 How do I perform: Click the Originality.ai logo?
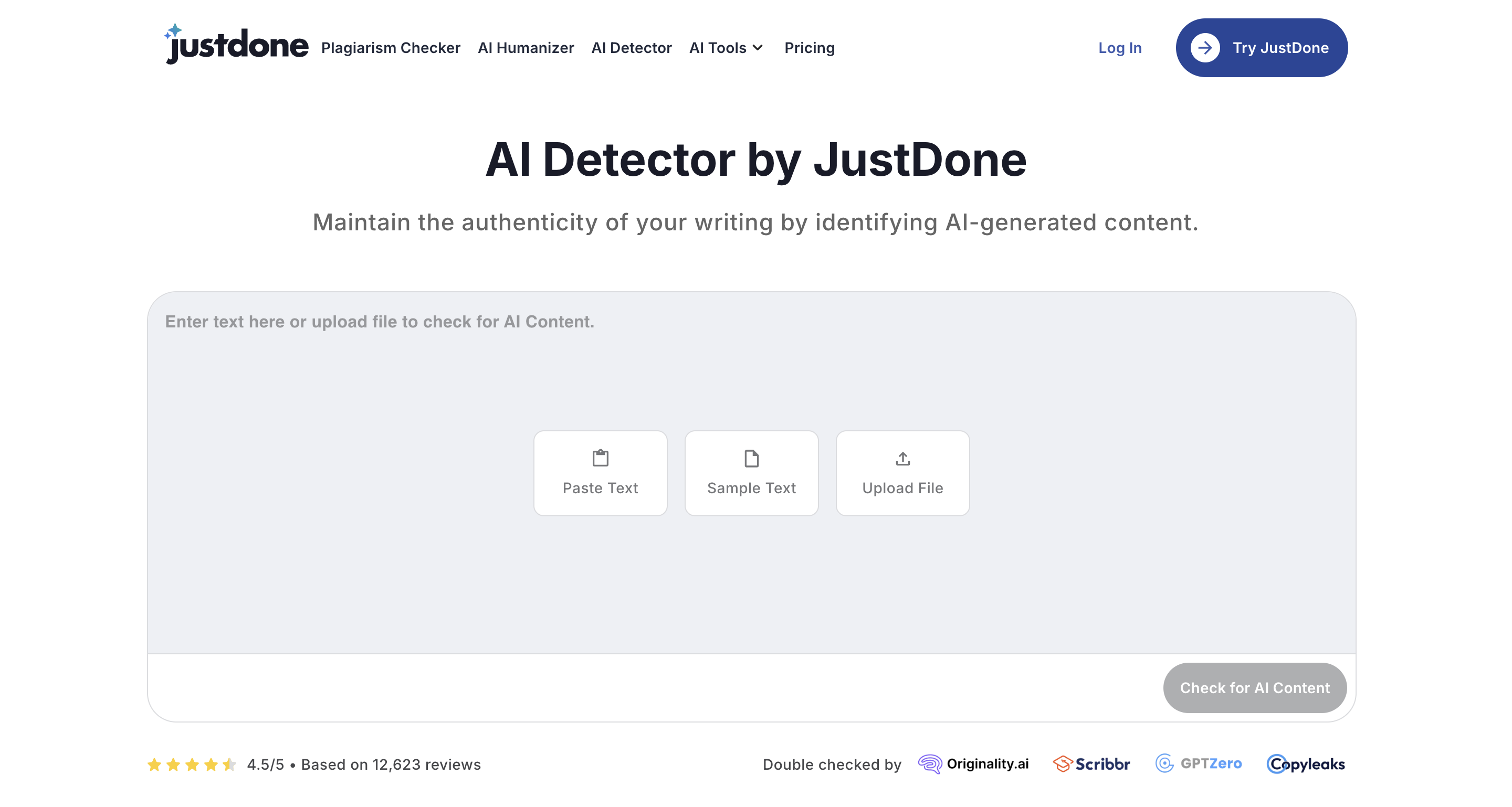click(x=973, y=763)
